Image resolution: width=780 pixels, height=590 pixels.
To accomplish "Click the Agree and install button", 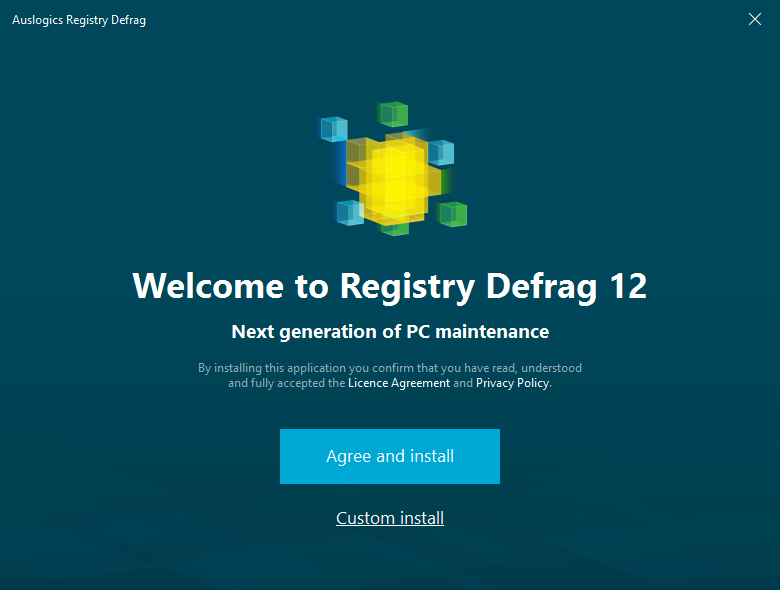I will coord(390,456).
